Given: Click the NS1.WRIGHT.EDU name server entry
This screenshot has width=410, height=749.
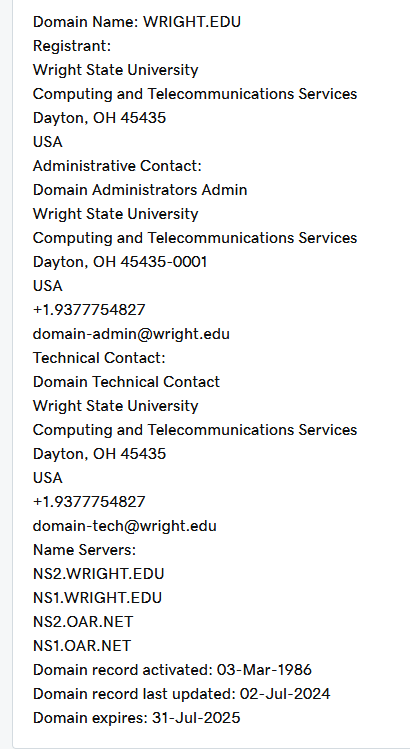Looking at the screenshot, I should pyautogui.click(x=97, y=598).
